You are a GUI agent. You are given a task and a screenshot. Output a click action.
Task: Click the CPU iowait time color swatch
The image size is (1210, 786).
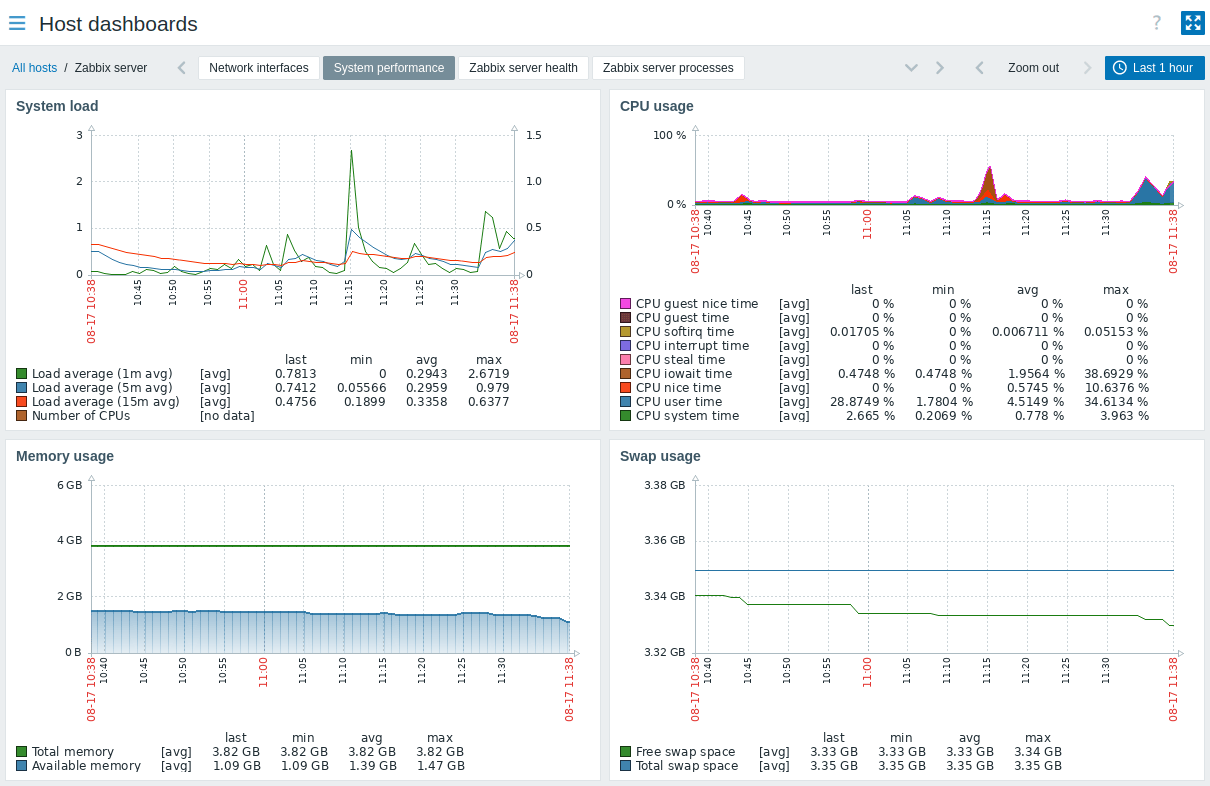626,373
